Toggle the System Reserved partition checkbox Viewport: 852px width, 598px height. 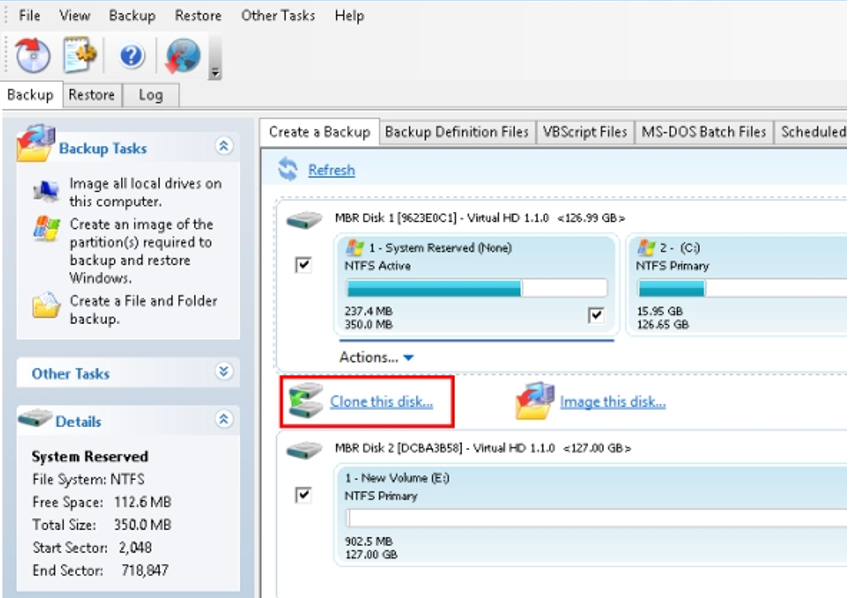(596, 314)
